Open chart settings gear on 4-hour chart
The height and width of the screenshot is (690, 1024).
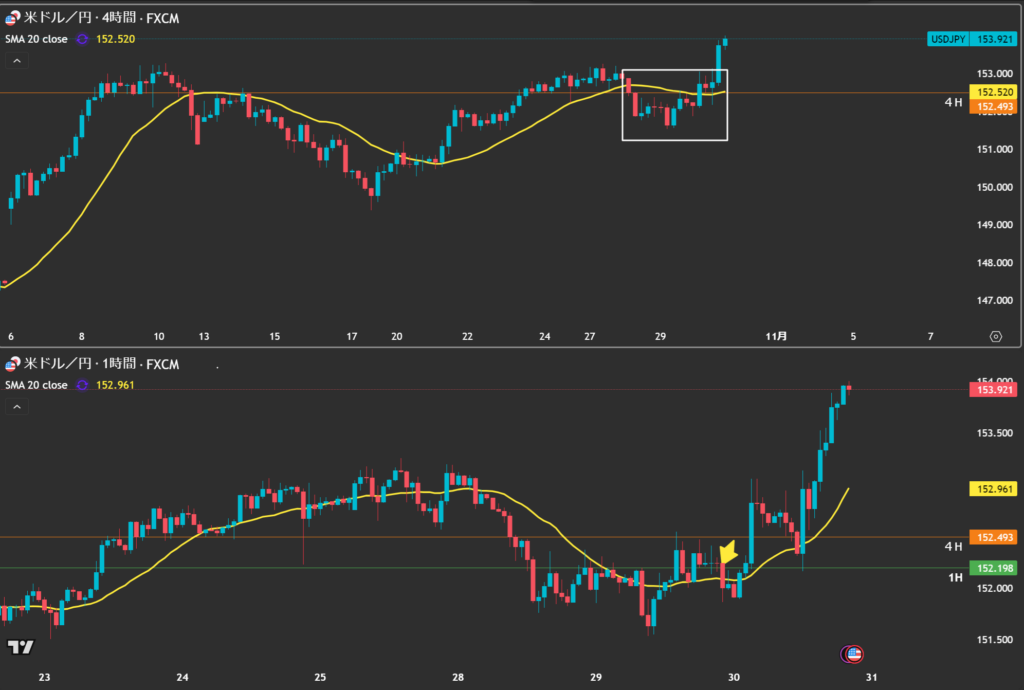click(995, 336)
